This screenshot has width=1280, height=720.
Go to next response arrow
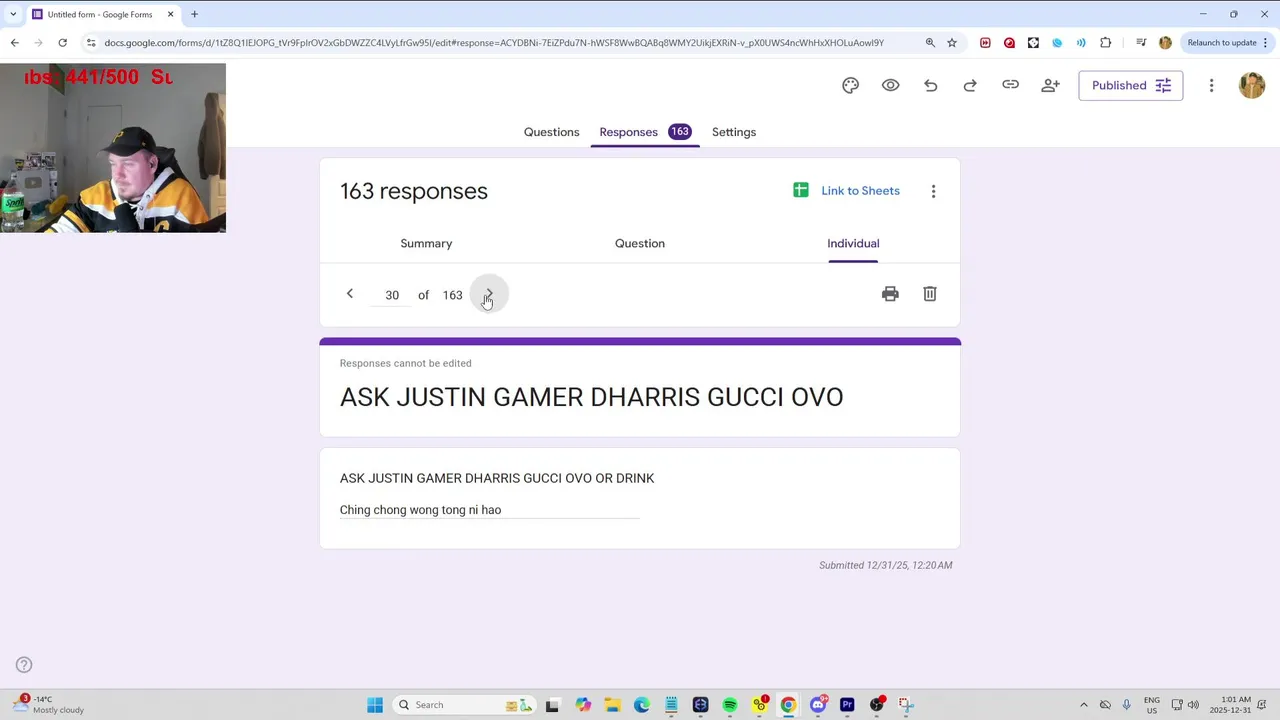coord(489,294)
